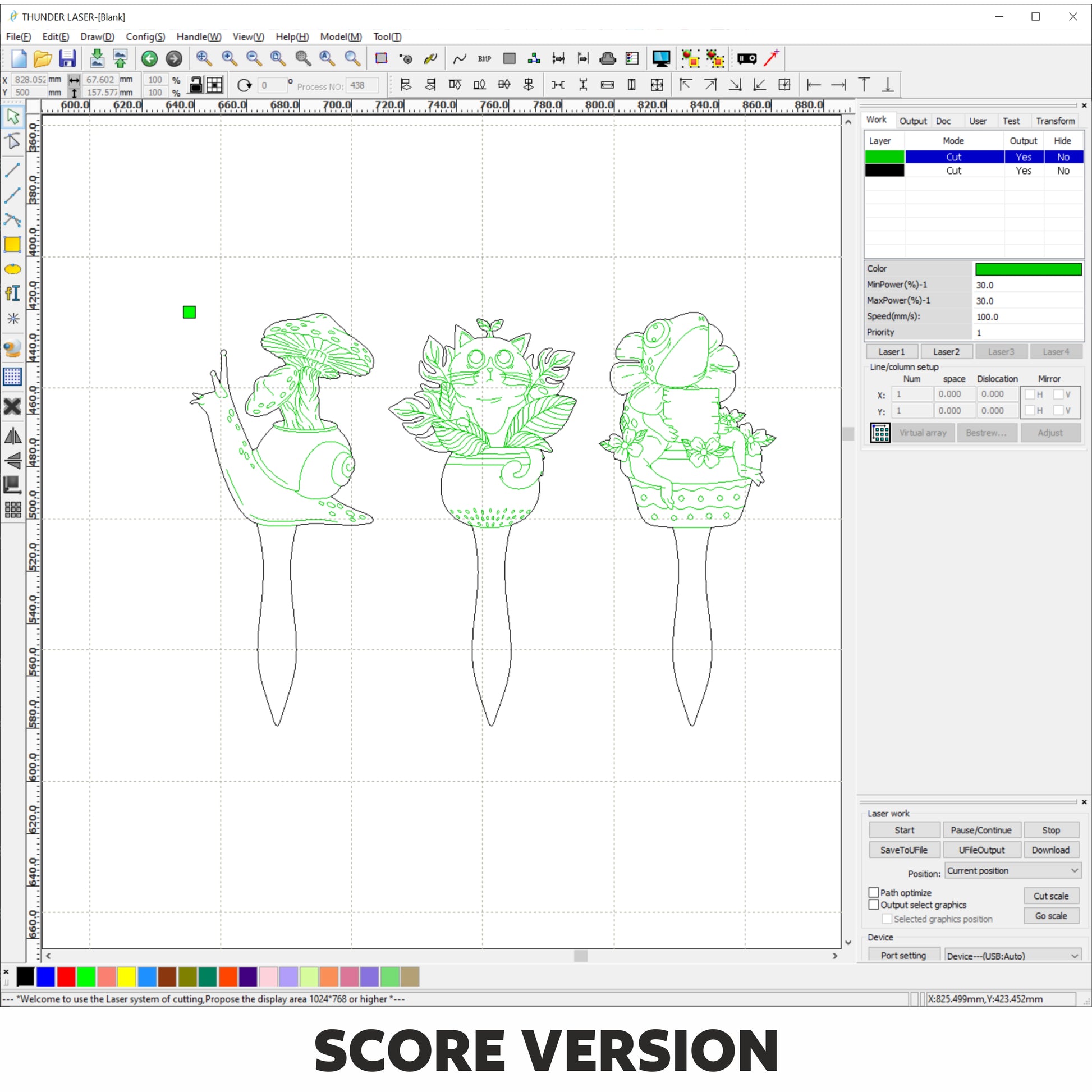Screen dimensions: 1092x1092
Task: Select the rectangle draw tool
Action: click(x=12, y=244)
